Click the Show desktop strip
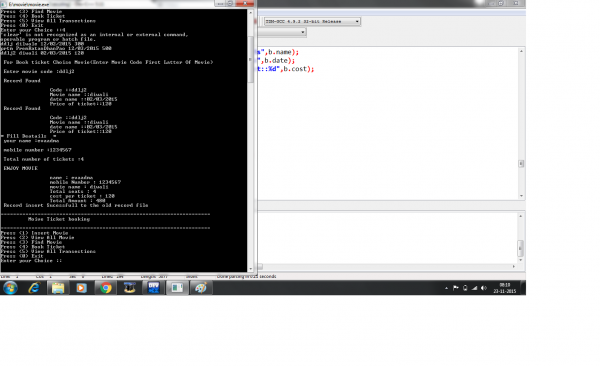 523,288
